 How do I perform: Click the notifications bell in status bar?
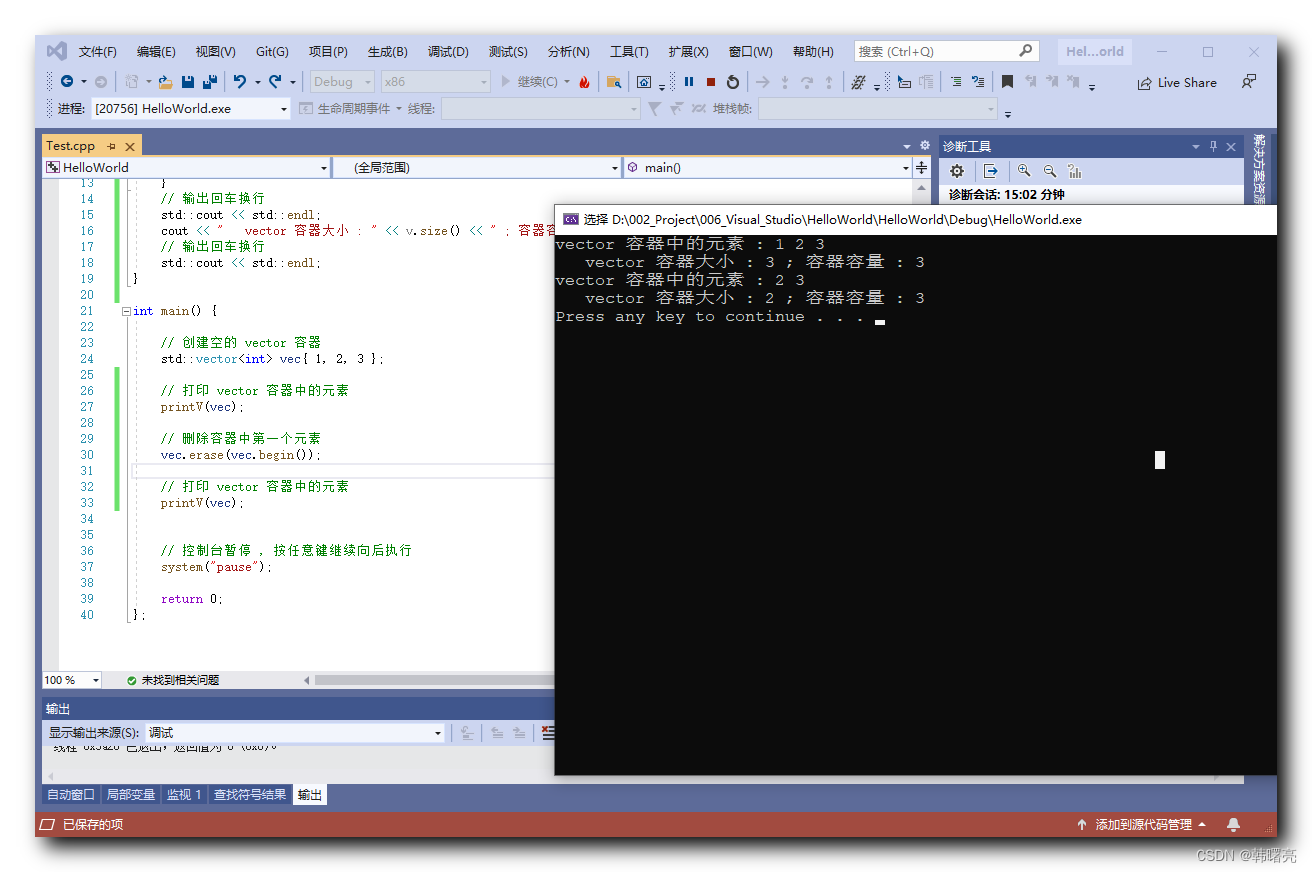1233,825
